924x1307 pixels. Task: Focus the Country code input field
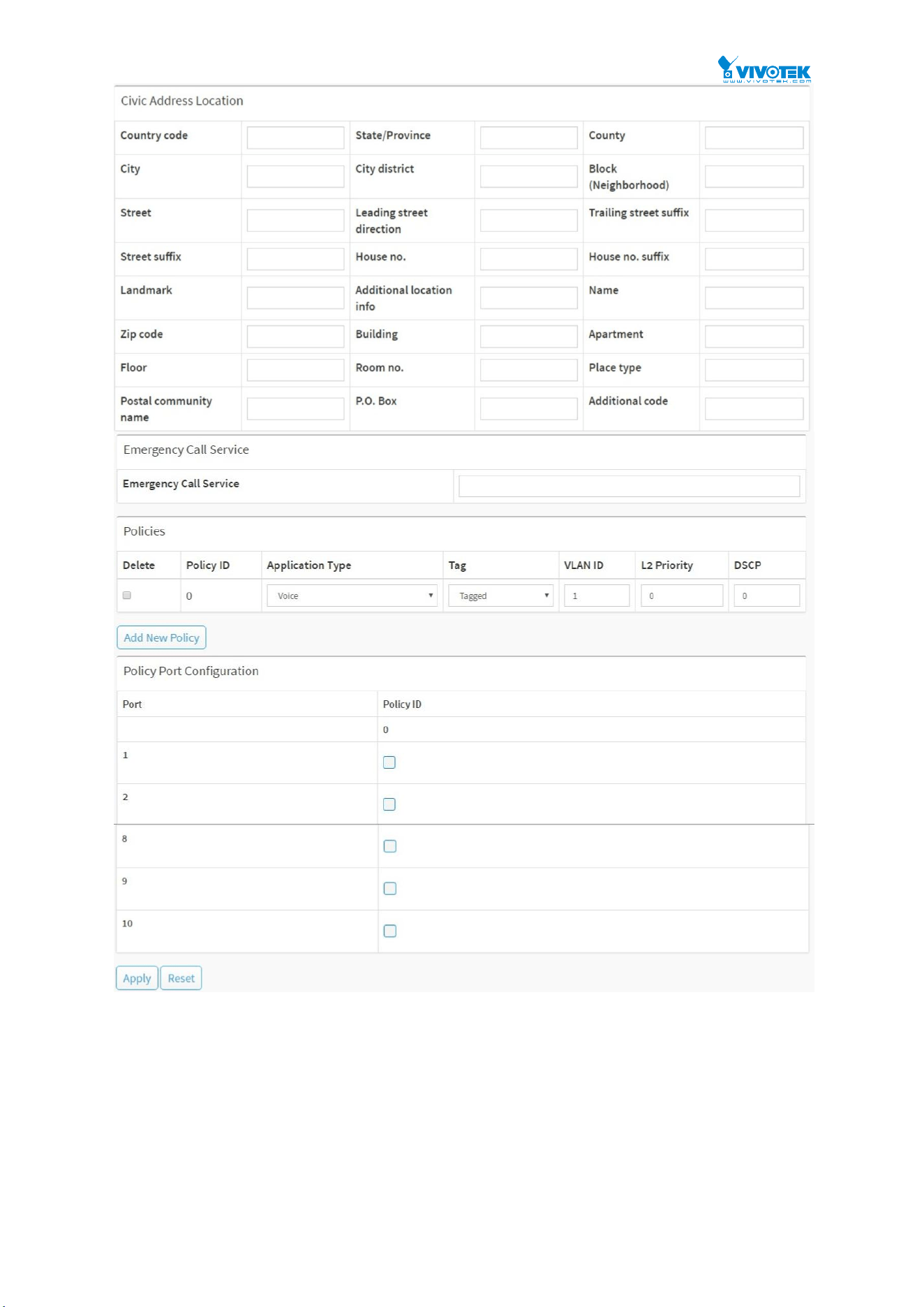click(296, 138)
